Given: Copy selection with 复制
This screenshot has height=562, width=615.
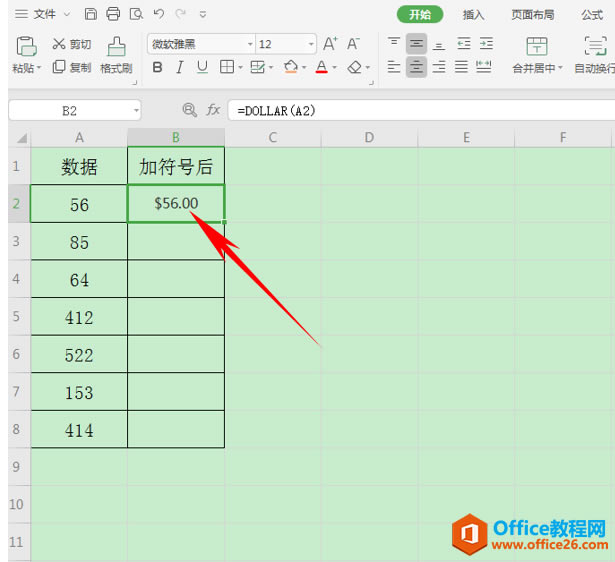Looking at the screenshot, I should (x=72, y=67).
